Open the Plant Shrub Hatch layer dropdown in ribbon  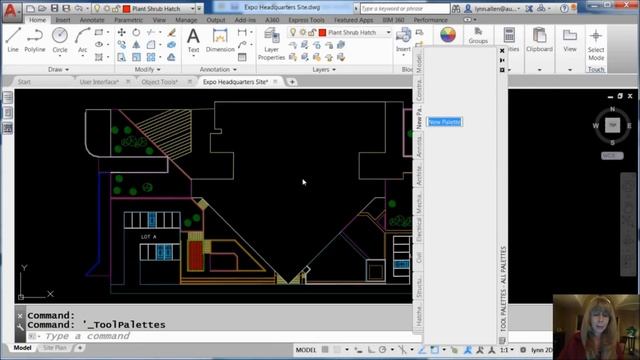(389, 32)
